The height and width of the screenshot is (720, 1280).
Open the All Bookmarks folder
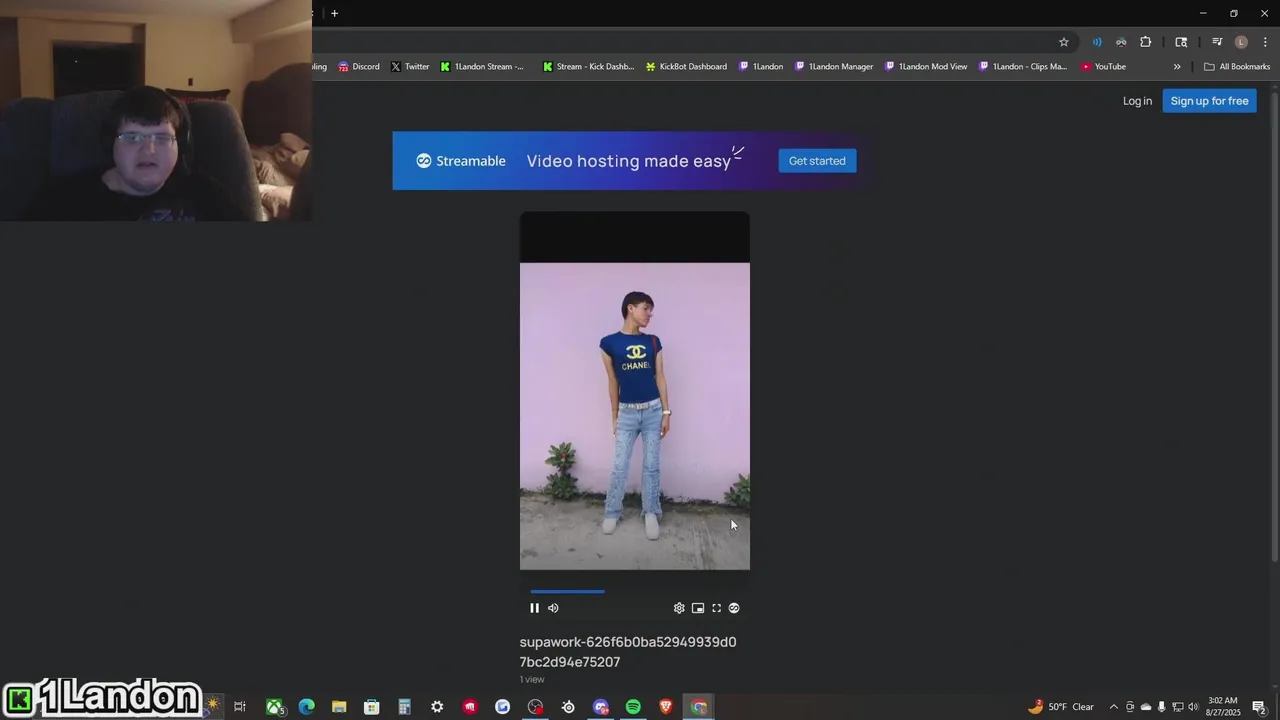point(1237,67)
